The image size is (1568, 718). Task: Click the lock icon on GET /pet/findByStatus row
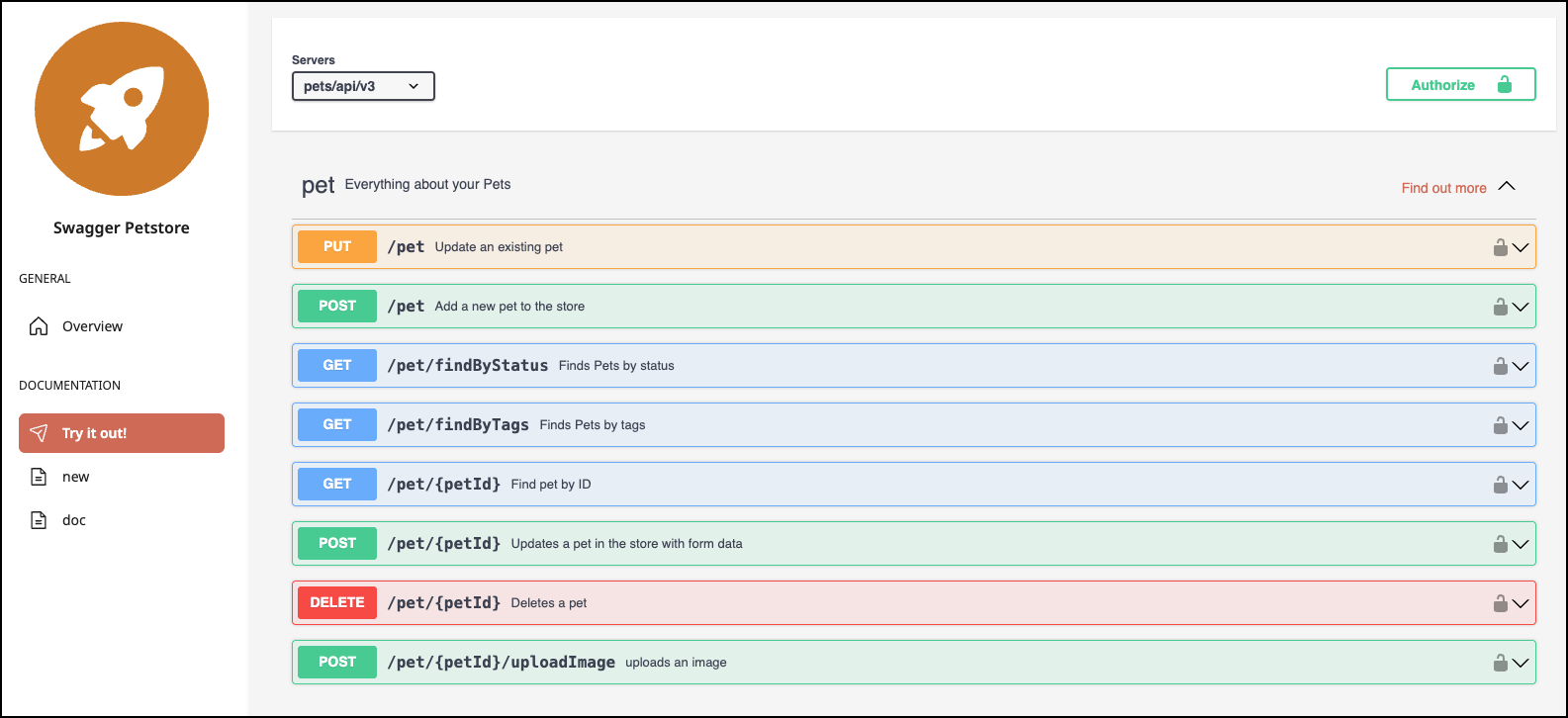coord(1500,366)
